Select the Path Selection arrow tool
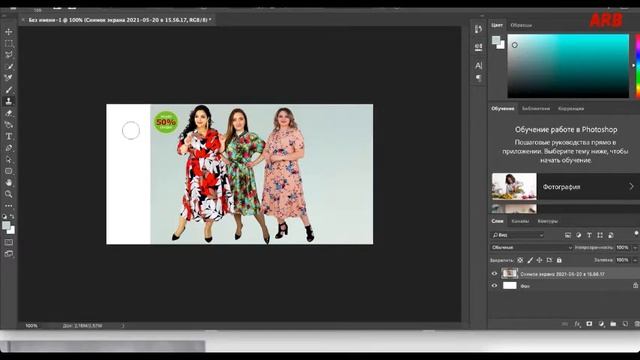This screenshot has width=640, height=360. pos(9,160)
